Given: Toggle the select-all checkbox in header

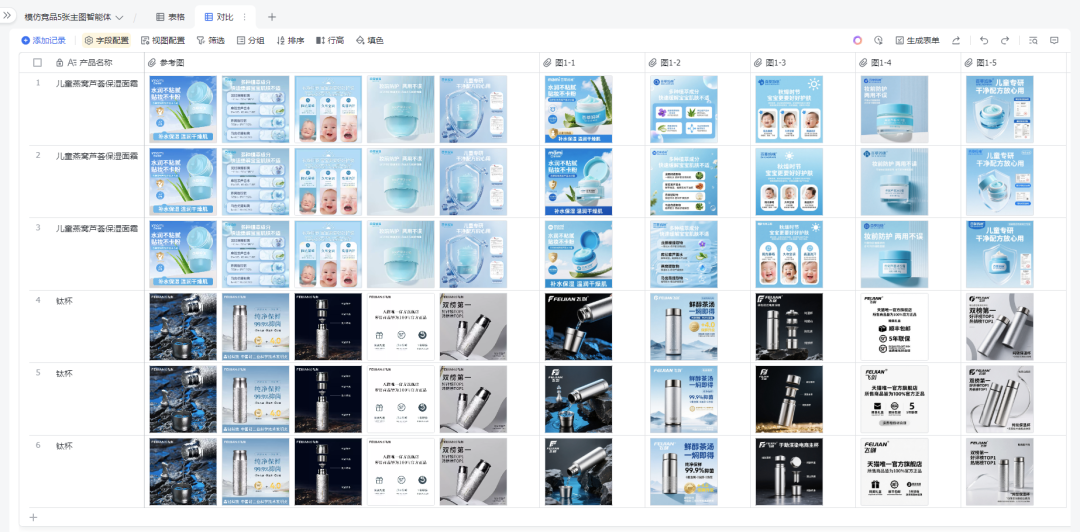Looking at the screenshot, I should [x=37, y=63].
